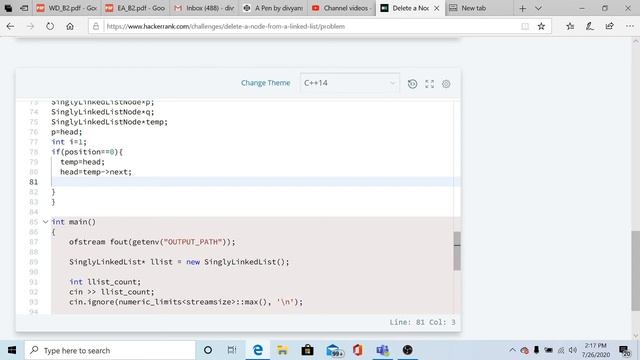Open the browser home page
The width and height of the screenshot is (640, 360).
(x=70, y=26)
